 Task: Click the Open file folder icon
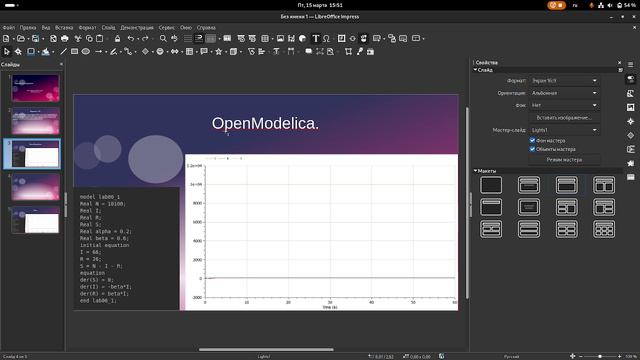(x=20, y=38)
